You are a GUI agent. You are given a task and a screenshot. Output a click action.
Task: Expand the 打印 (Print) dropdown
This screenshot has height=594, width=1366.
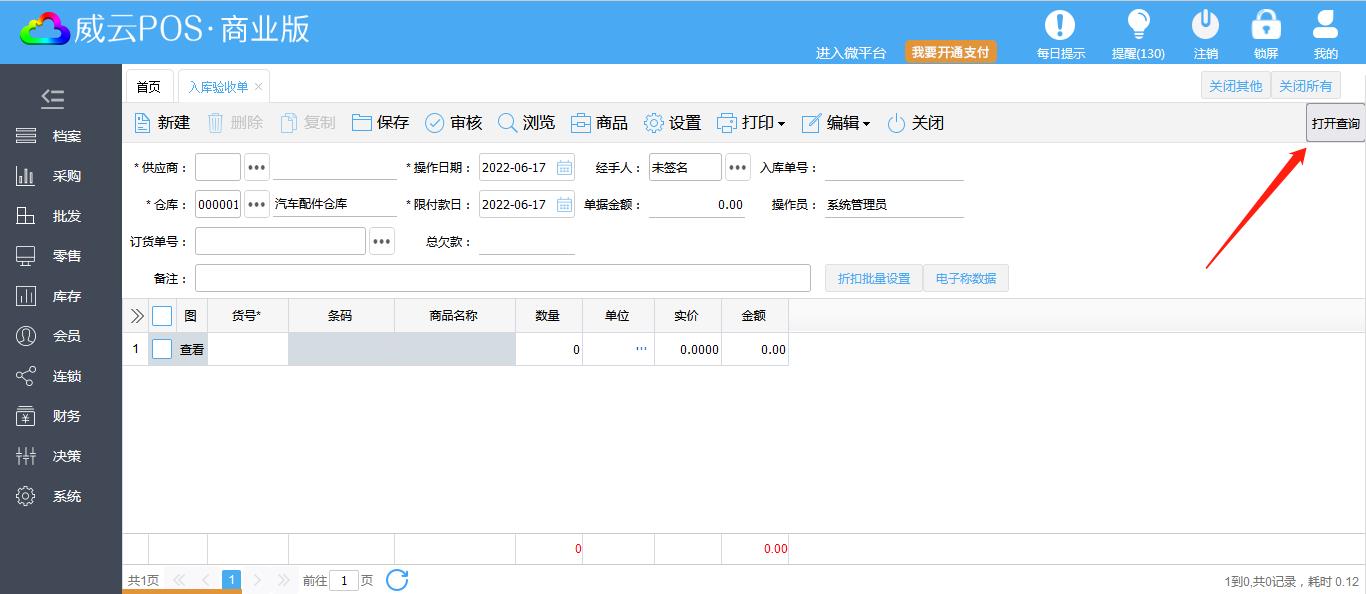coord(781,124)
